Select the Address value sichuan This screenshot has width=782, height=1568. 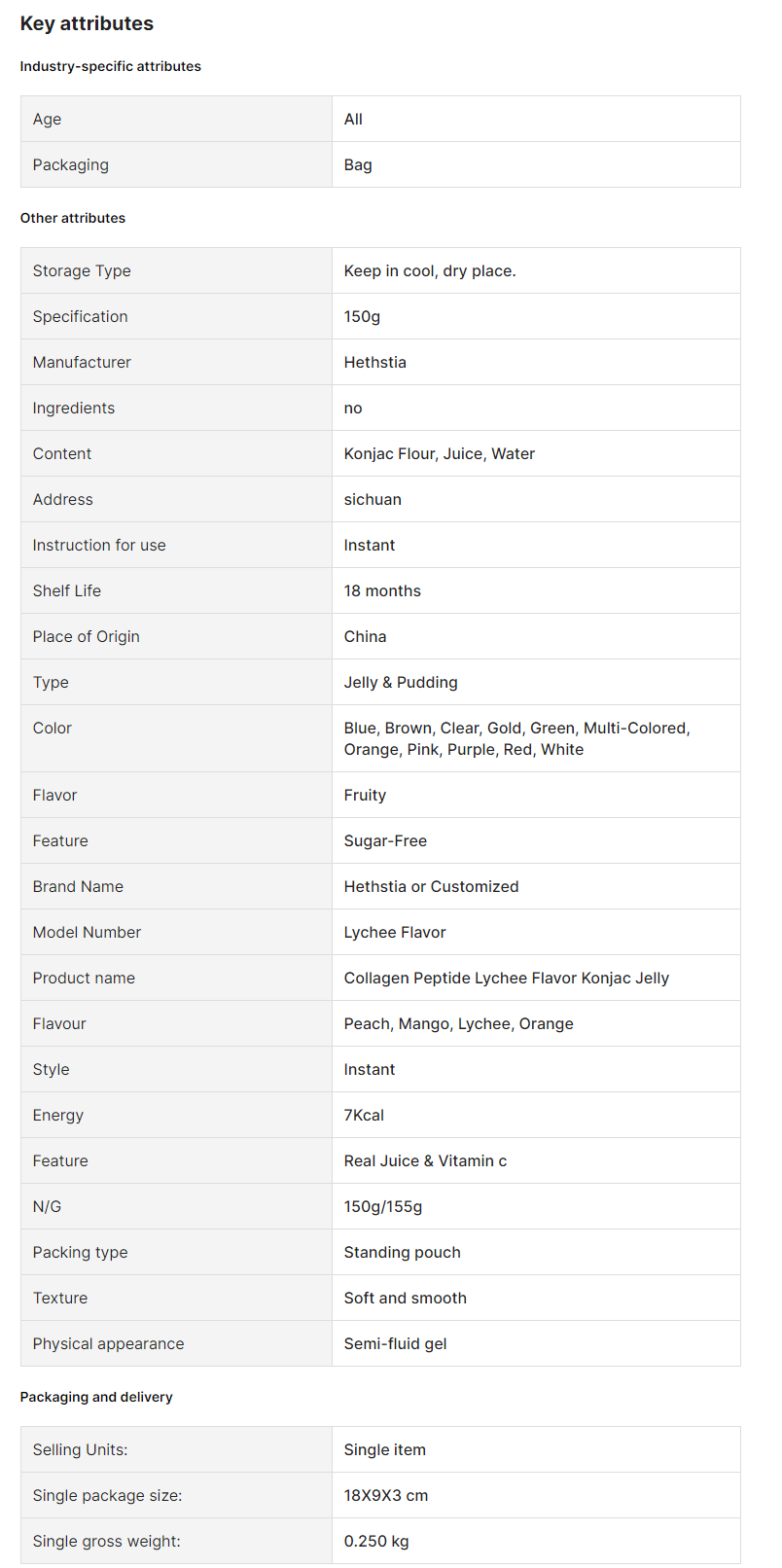tap(373, 500)
